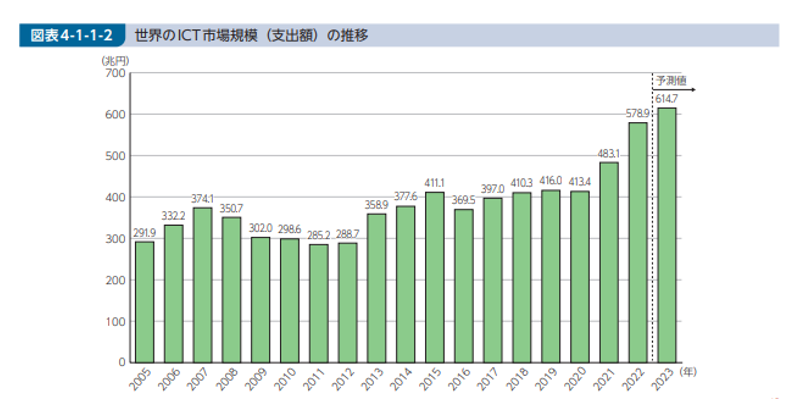Click the y-axis tick label 500
Viewport: 798px width, 412px height.
(116, 156)
